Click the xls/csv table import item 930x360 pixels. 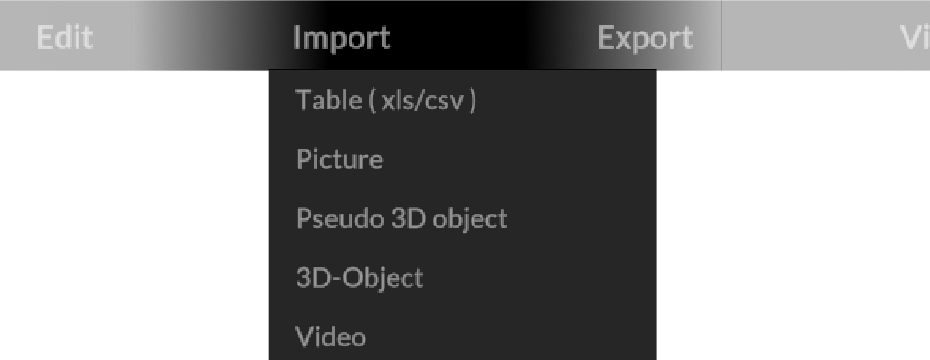click(x=463, y=100)
